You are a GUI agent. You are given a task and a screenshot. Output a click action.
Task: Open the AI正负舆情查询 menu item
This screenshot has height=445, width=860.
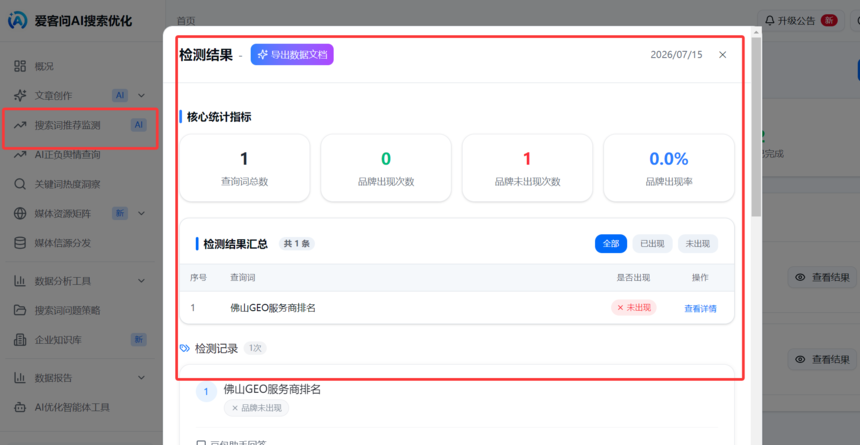pos(80,155)
